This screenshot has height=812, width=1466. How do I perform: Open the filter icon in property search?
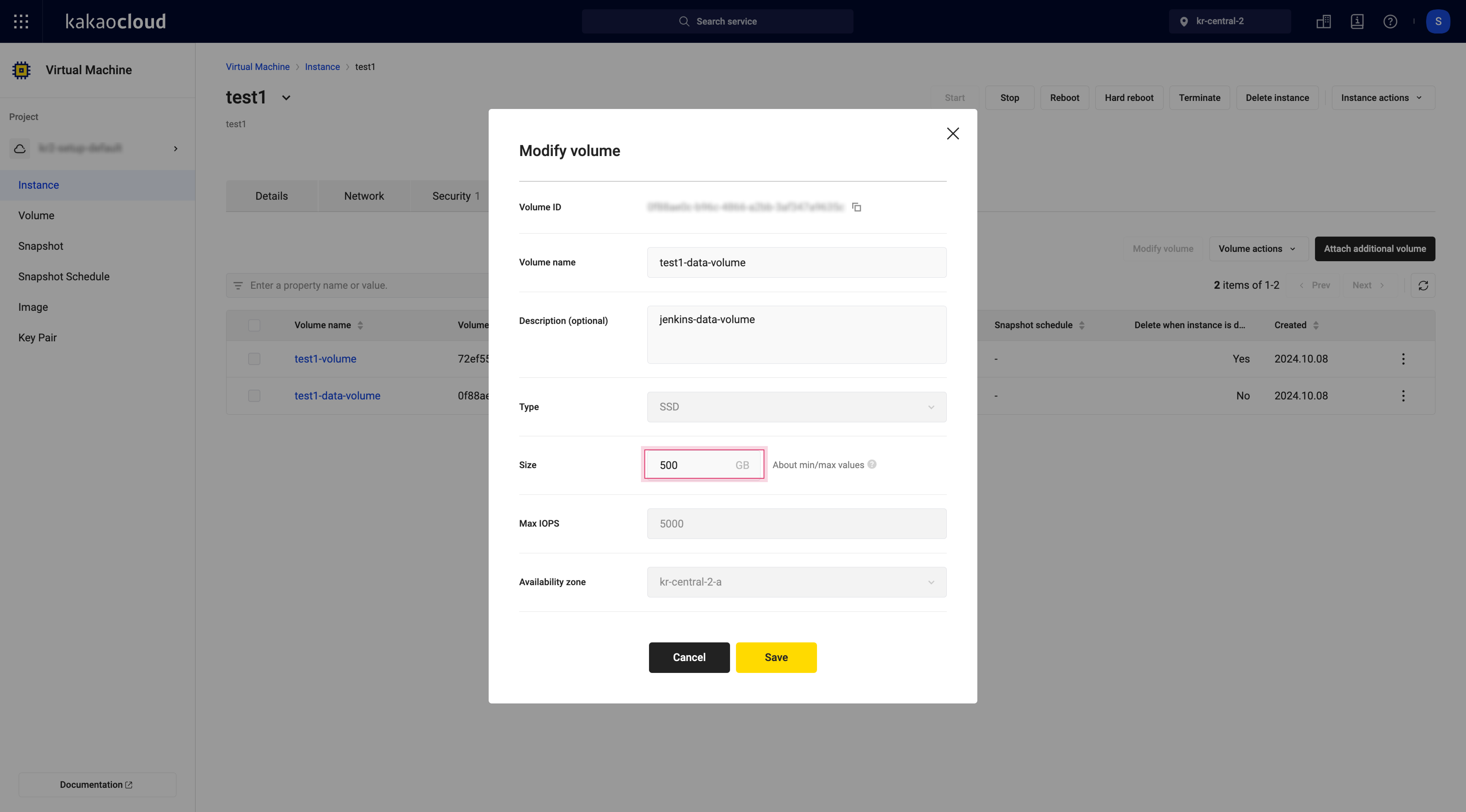click(x=238, y=286)
